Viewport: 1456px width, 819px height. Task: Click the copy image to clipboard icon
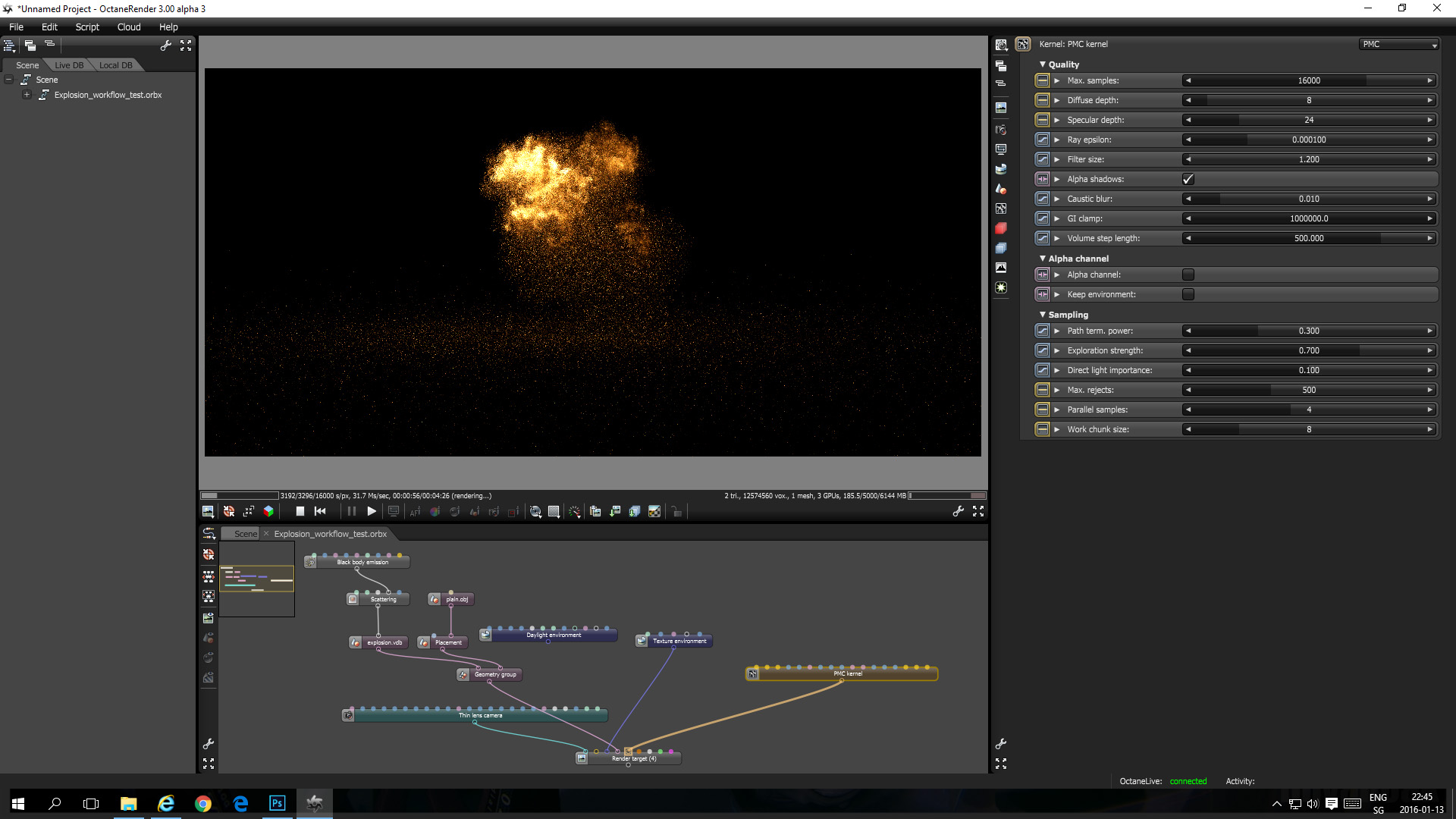(595, 512)
